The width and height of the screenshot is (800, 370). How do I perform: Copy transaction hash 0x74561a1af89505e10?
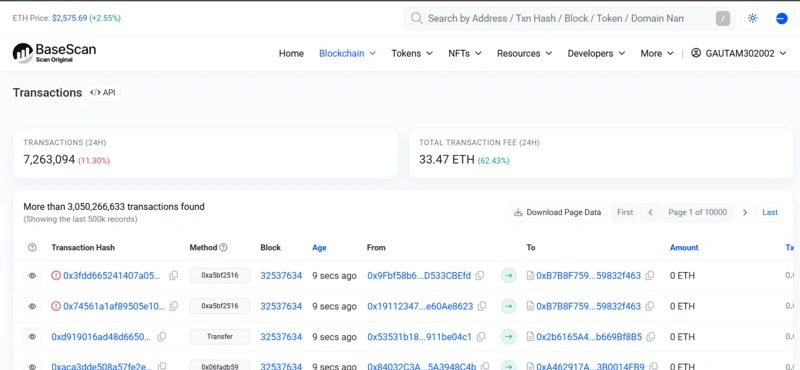[x=173, y=306]
